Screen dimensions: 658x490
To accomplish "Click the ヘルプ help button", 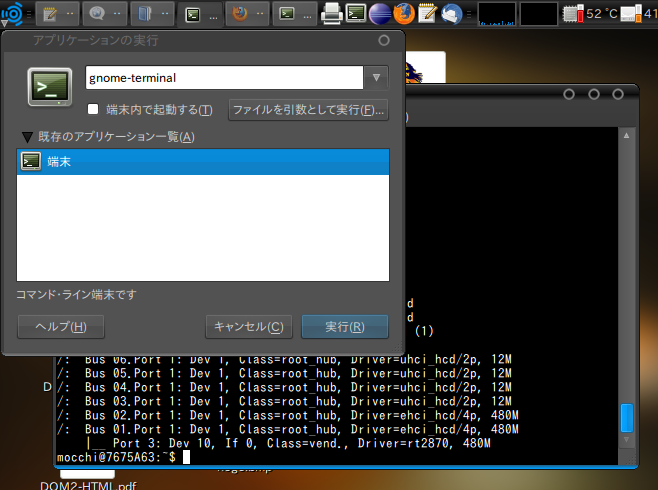I will pos(61,327).
